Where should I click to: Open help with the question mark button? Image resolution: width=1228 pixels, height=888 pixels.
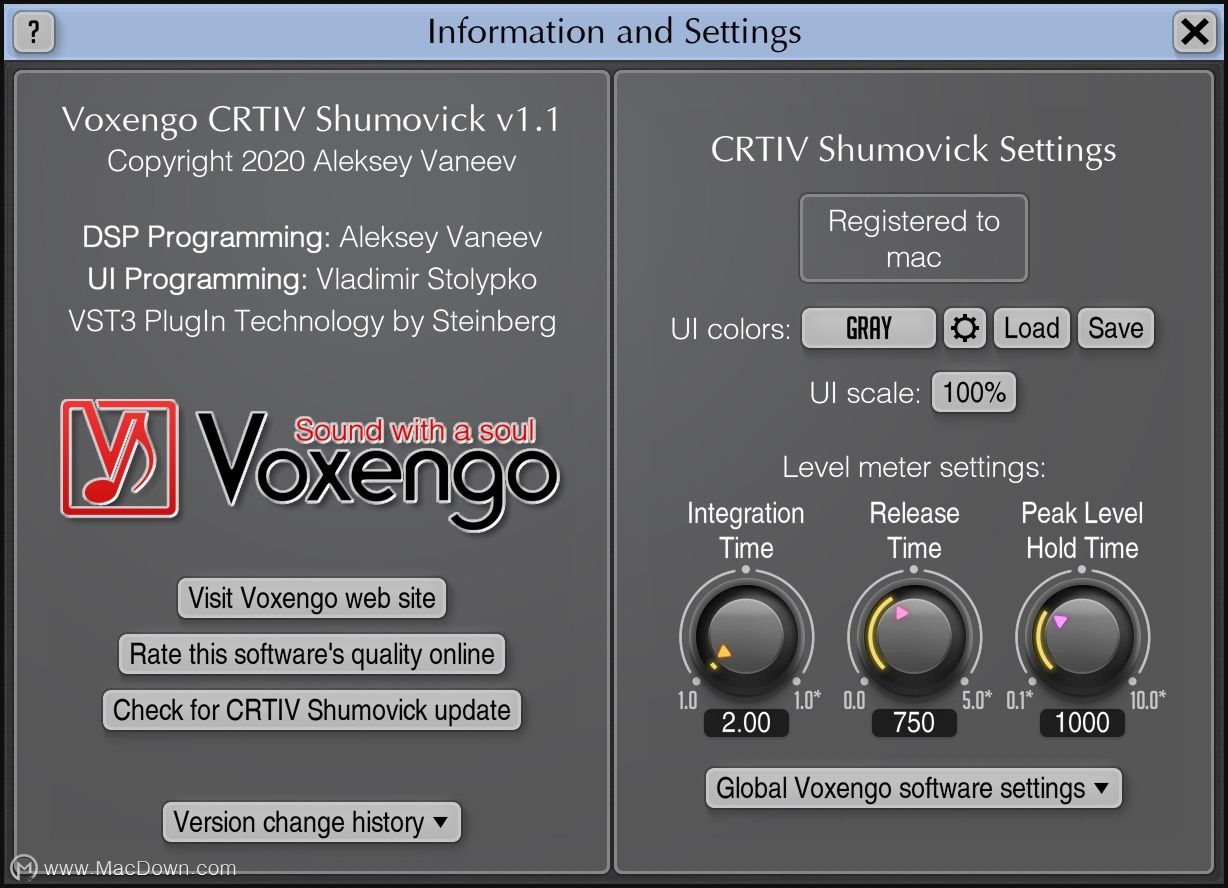[34, 33]
